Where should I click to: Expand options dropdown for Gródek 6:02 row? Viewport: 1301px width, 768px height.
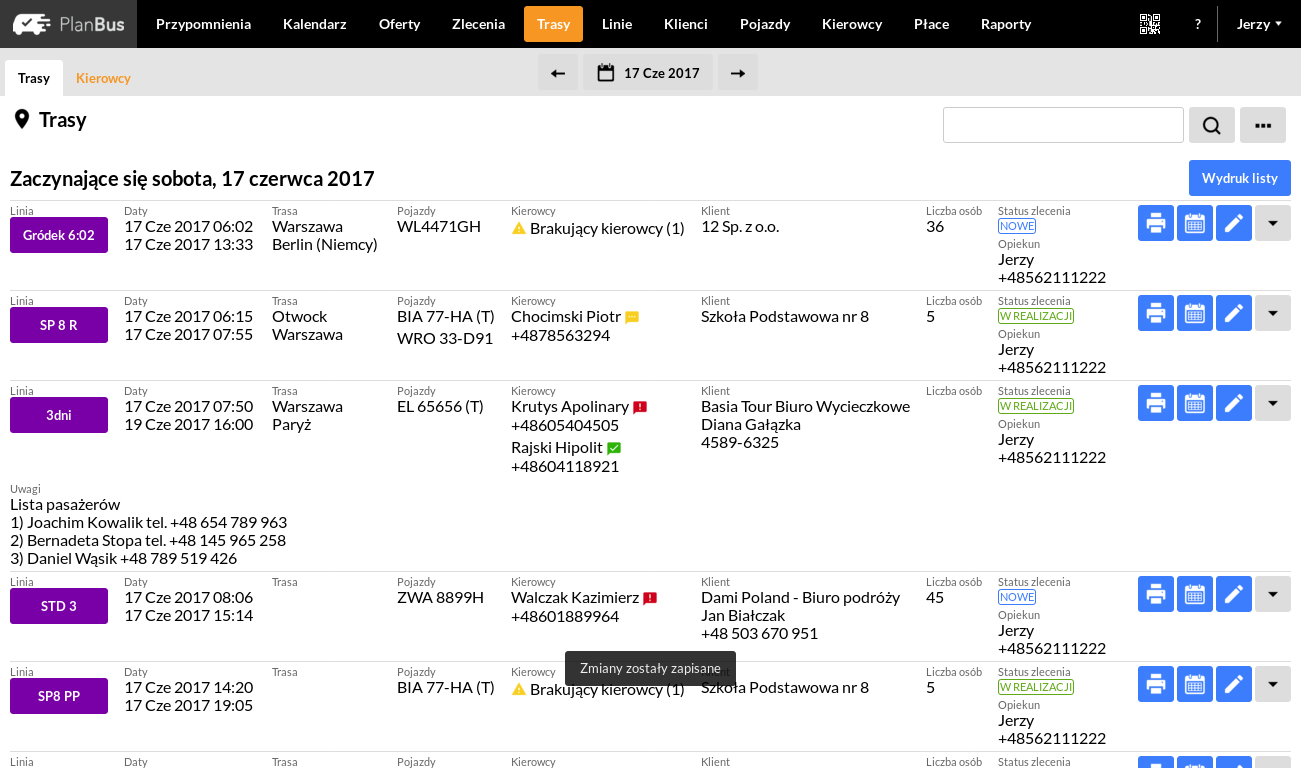1273,223
